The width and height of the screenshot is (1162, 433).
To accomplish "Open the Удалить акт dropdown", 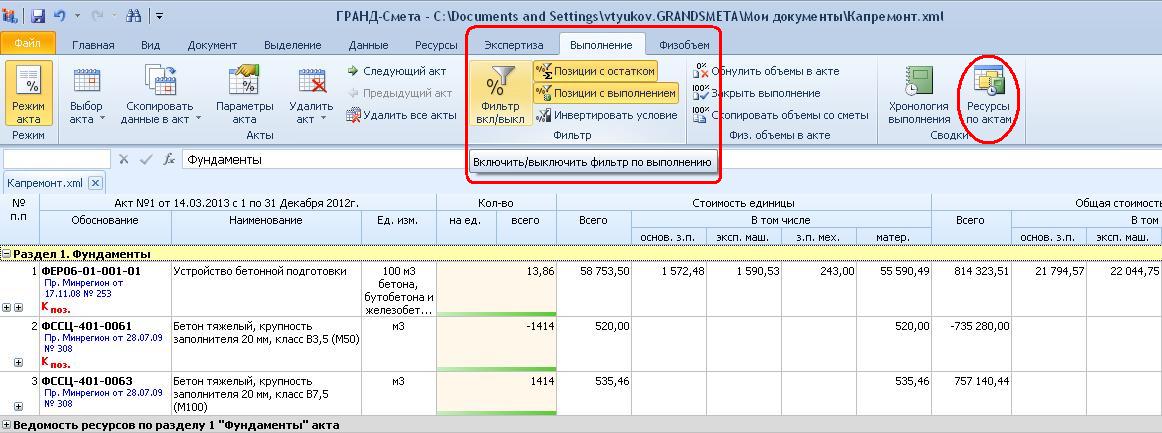I will (311, 94).
